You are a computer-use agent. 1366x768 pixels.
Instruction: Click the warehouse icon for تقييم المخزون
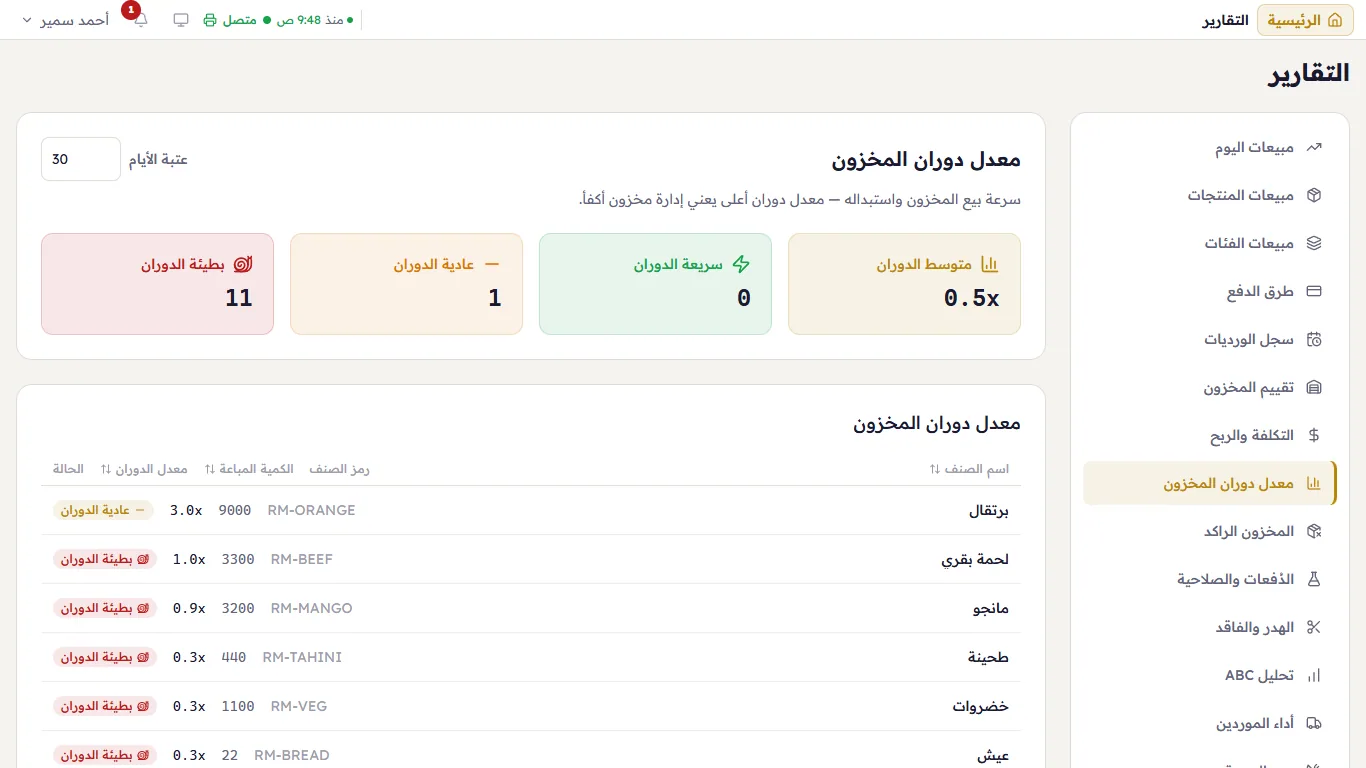[x=1314, y=388]
